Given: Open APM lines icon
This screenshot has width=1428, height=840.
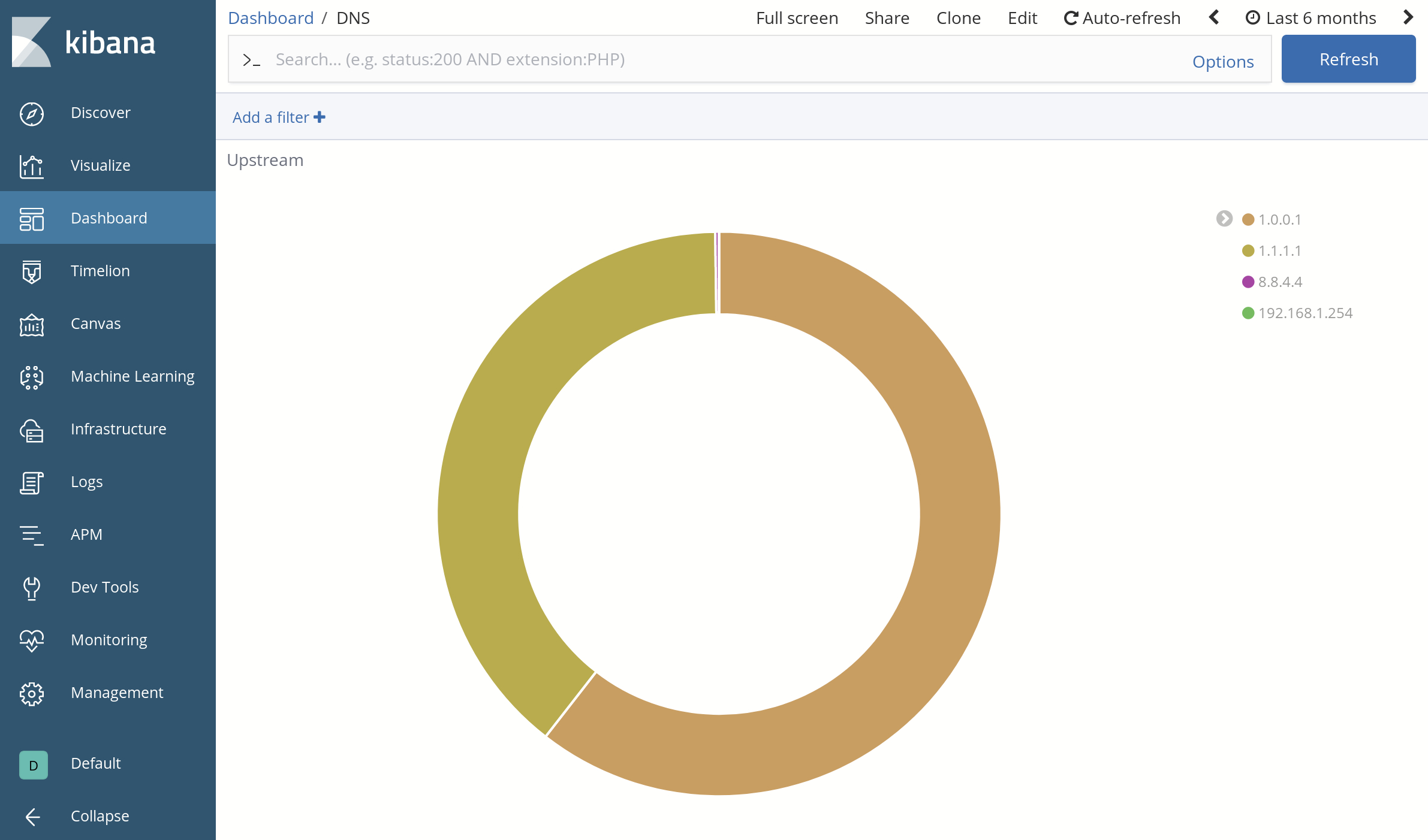Looking at the screenshot, I should (32, 536).
